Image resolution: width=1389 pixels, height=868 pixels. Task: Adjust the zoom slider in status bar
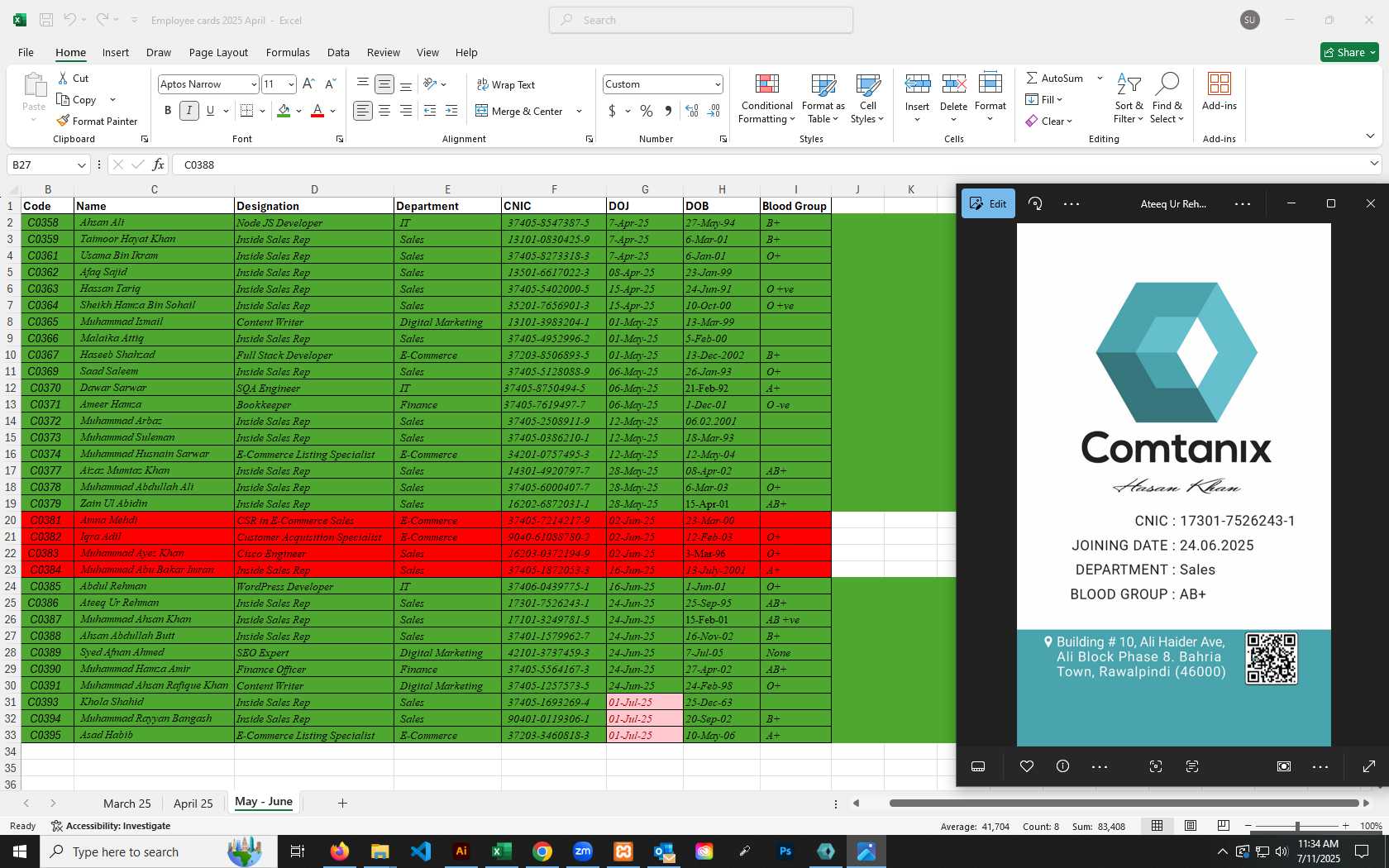click(1296, 826)
